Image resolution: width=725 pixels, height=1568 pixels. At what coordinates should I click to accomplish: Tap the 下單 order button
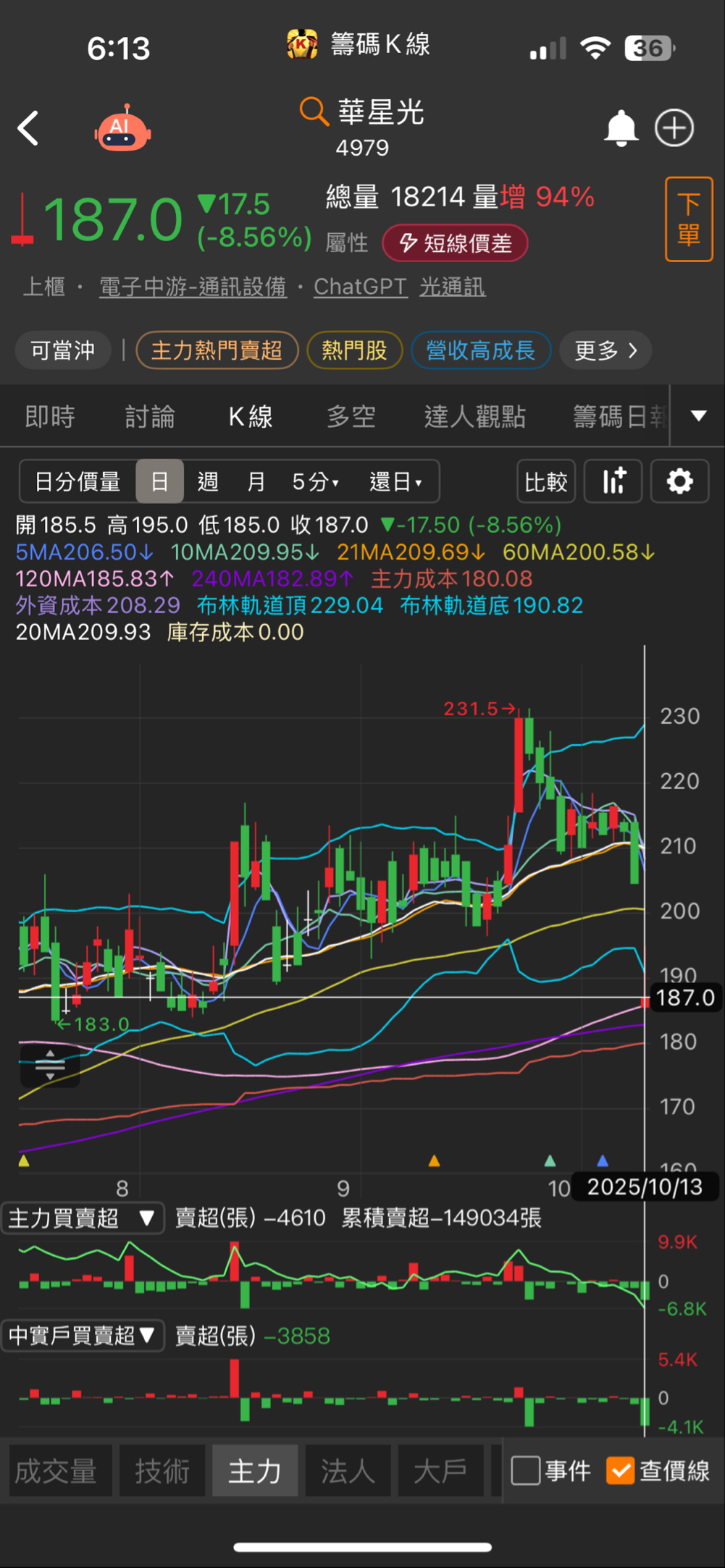(689, 219)
